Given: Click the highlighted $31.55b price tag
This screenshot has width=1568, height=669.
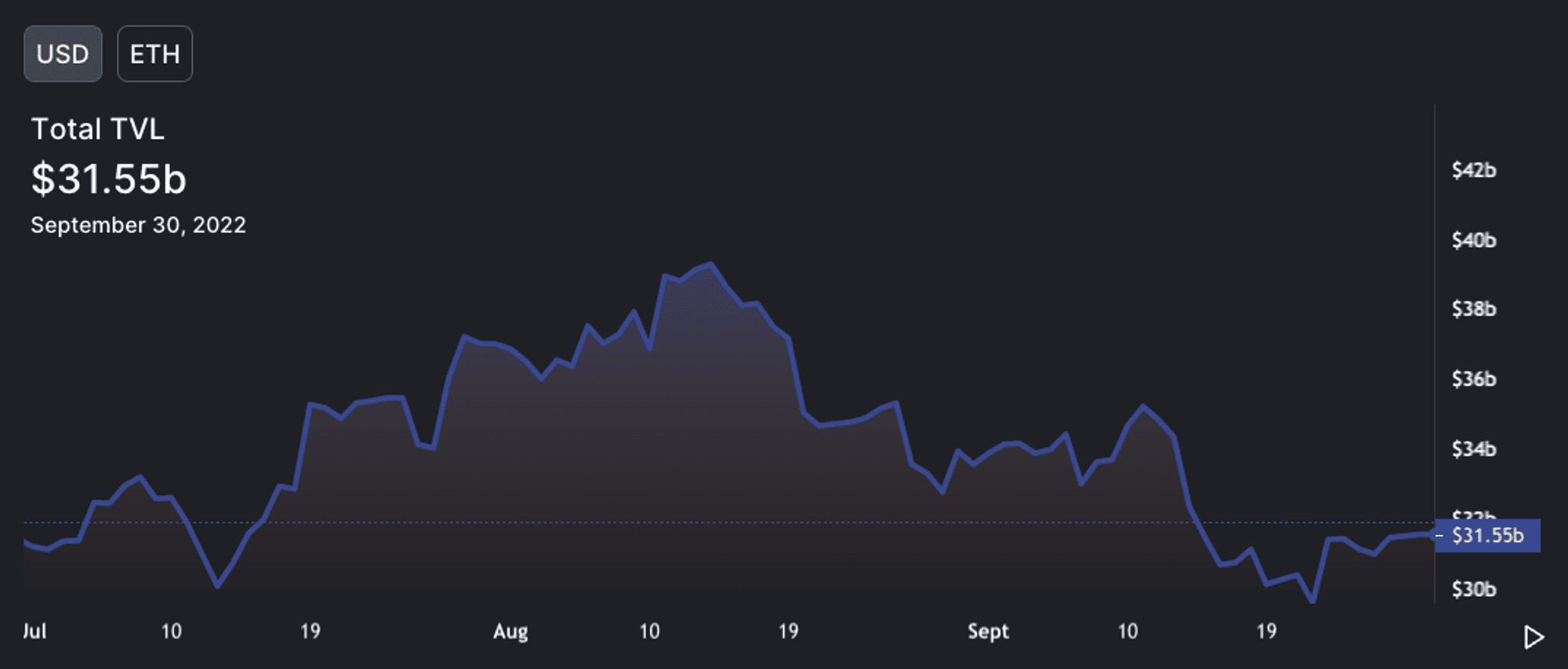Looking at the screenshot, I should pos(1486,536).
